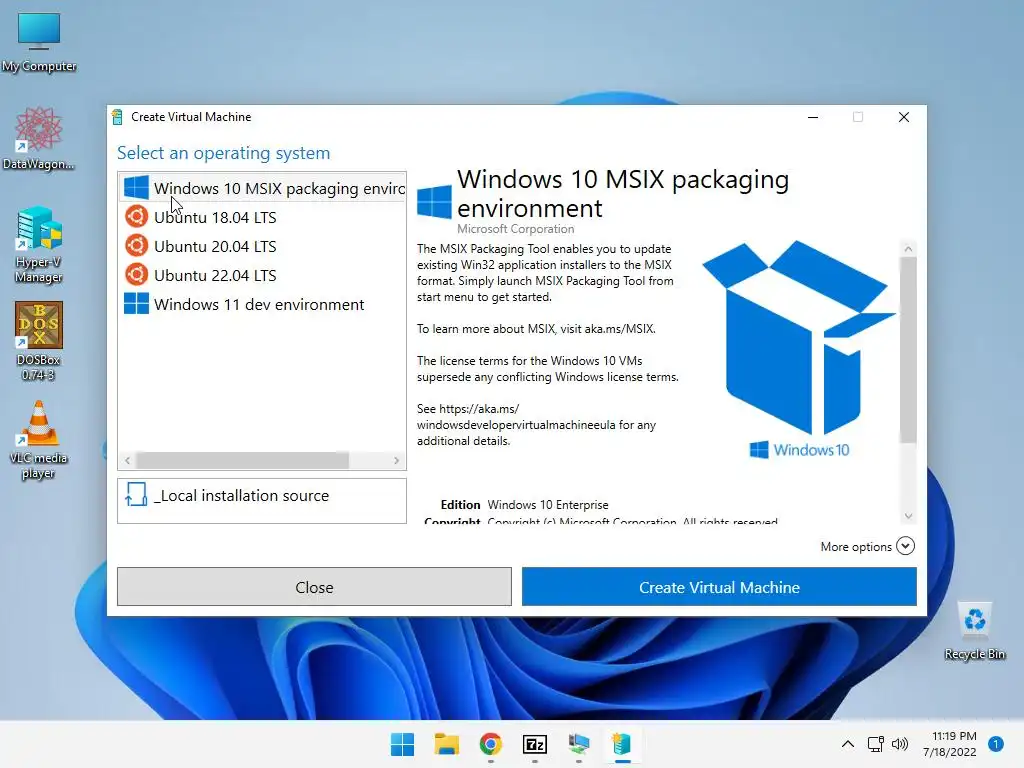Click the More options label

click(856, 547)
